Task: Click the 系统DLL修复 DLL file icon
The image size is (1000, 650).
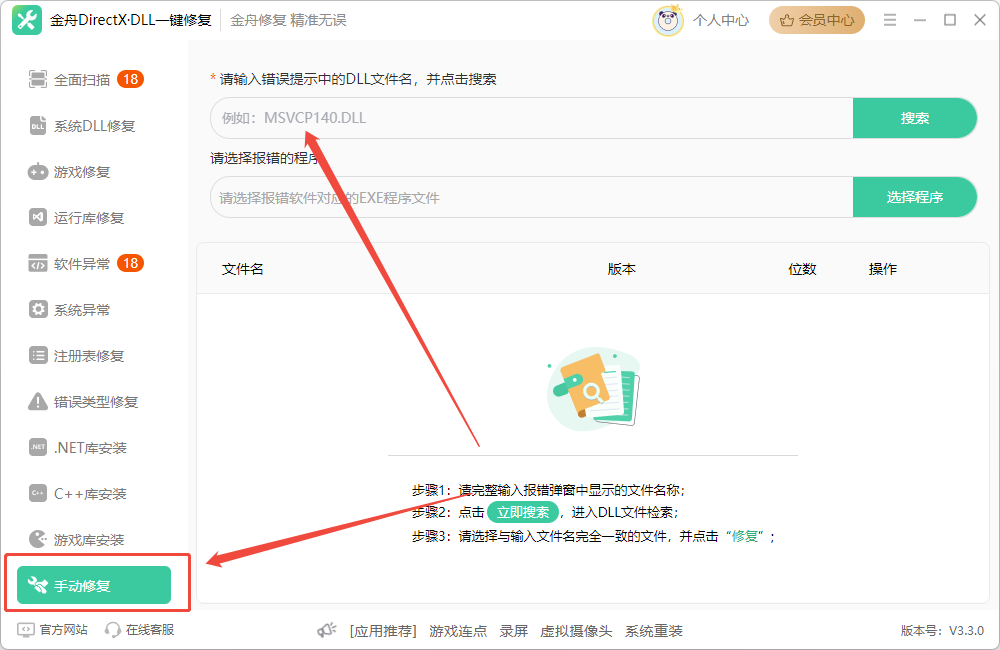Action: [x=38, y=126]
